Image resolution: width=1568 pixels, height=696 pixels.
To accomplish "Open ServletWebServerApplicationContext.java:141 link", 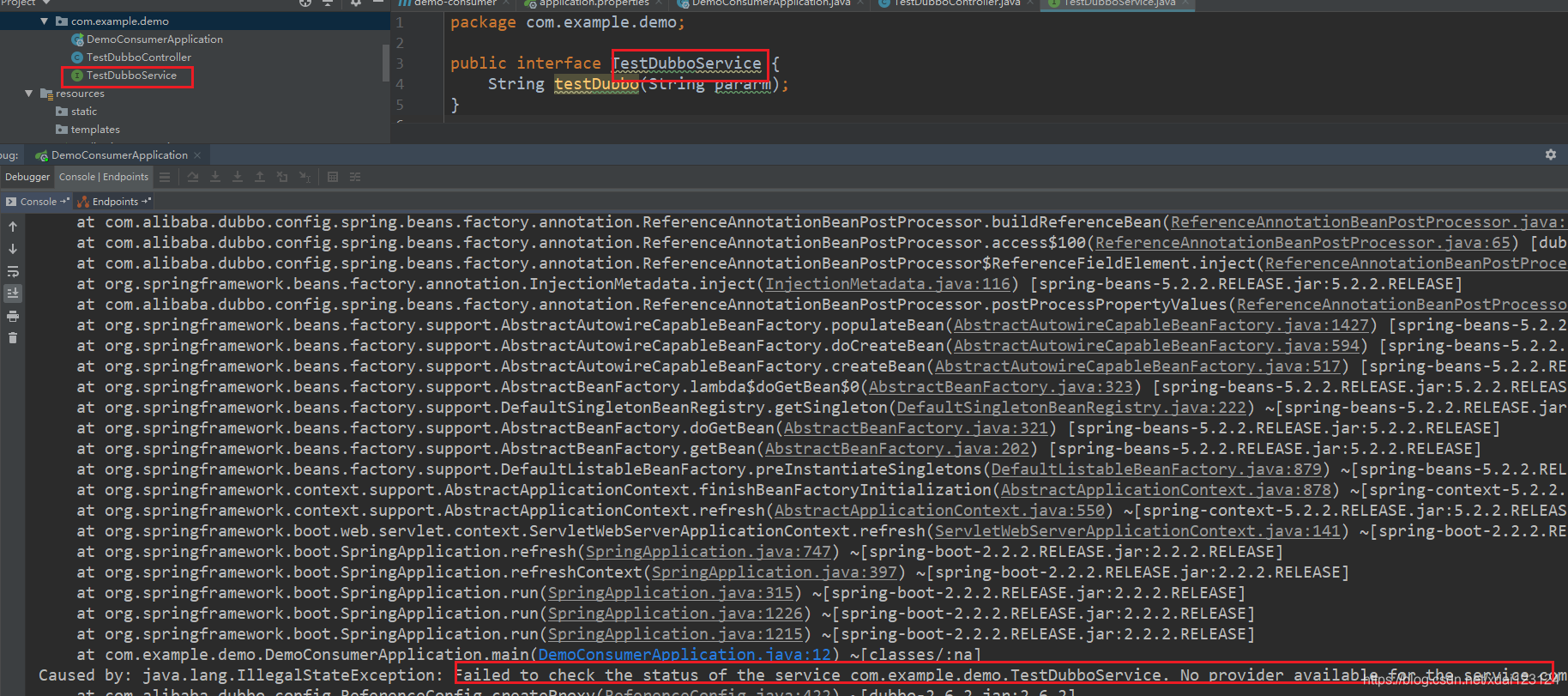I will (x=1137, y=531).
